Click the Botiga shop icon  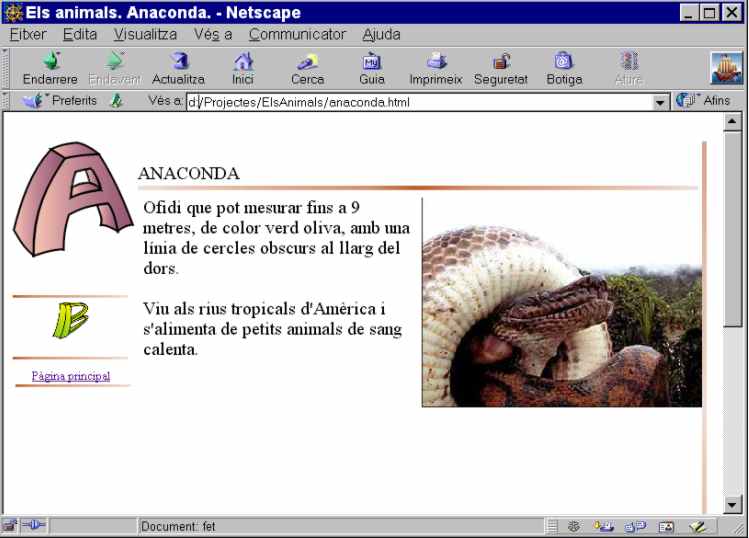pyautogui.click(x=564, y=68)
